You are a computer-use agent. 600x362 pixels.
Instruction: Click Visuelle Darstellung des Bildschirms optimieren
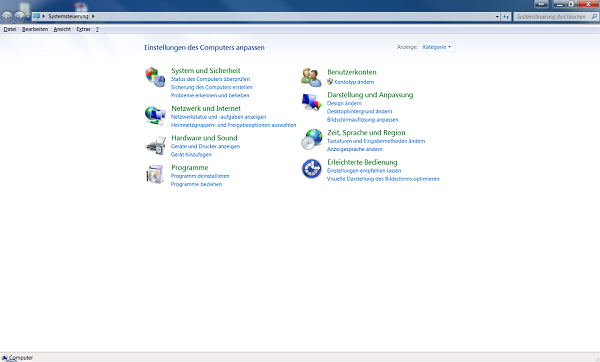point(383,179)
